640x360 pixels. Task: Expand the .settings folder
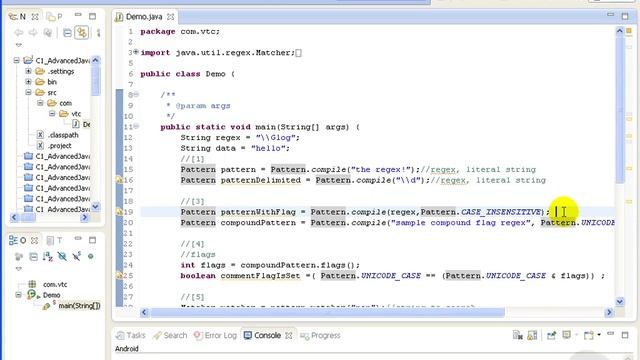(28, 71)
